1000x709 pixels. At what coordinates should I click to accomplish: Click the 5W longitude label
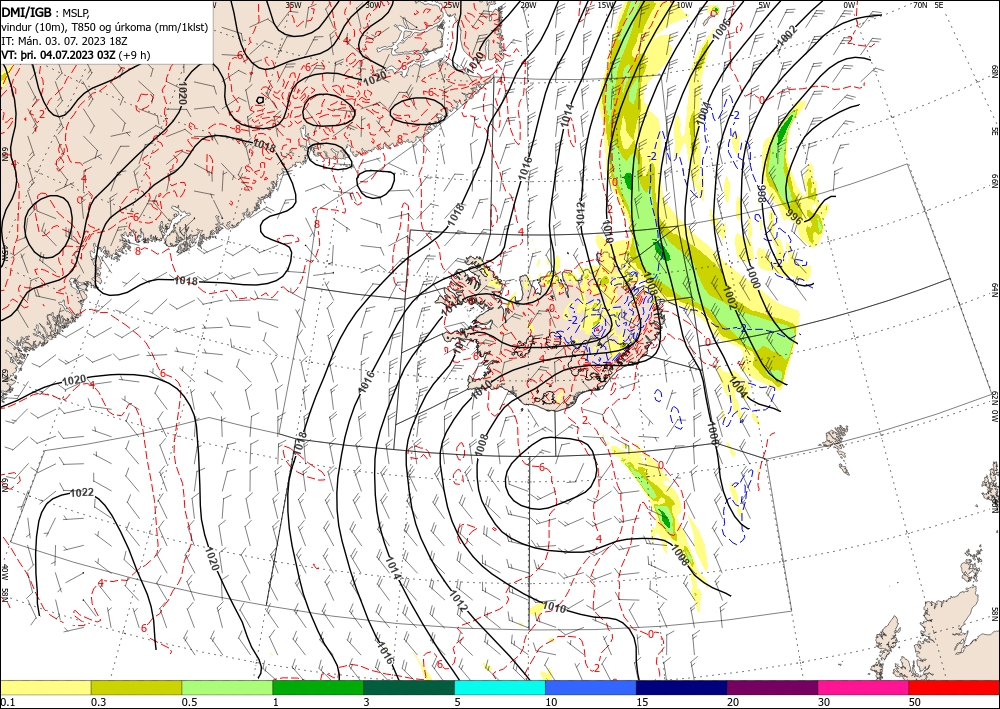(763, 5)
